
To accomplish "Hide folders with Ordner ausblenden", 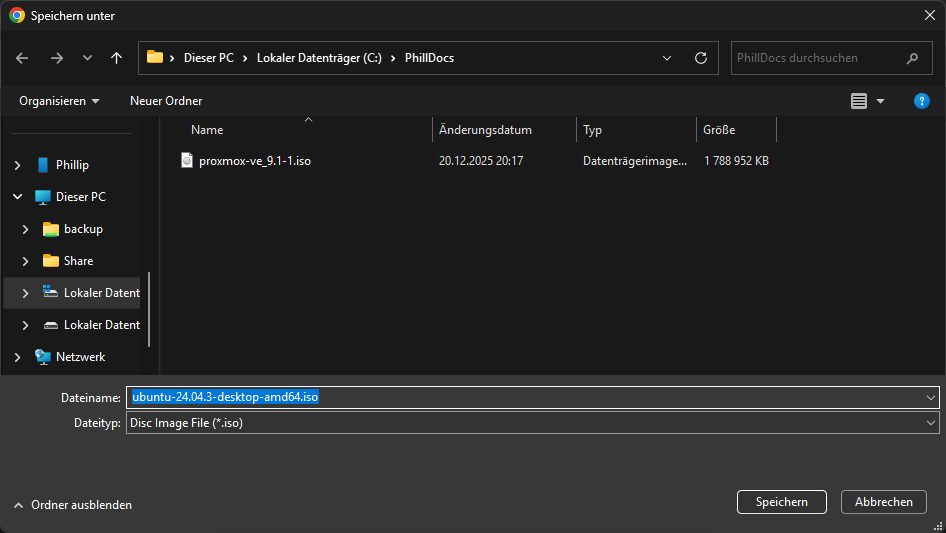I will click(x=72, y=505).
